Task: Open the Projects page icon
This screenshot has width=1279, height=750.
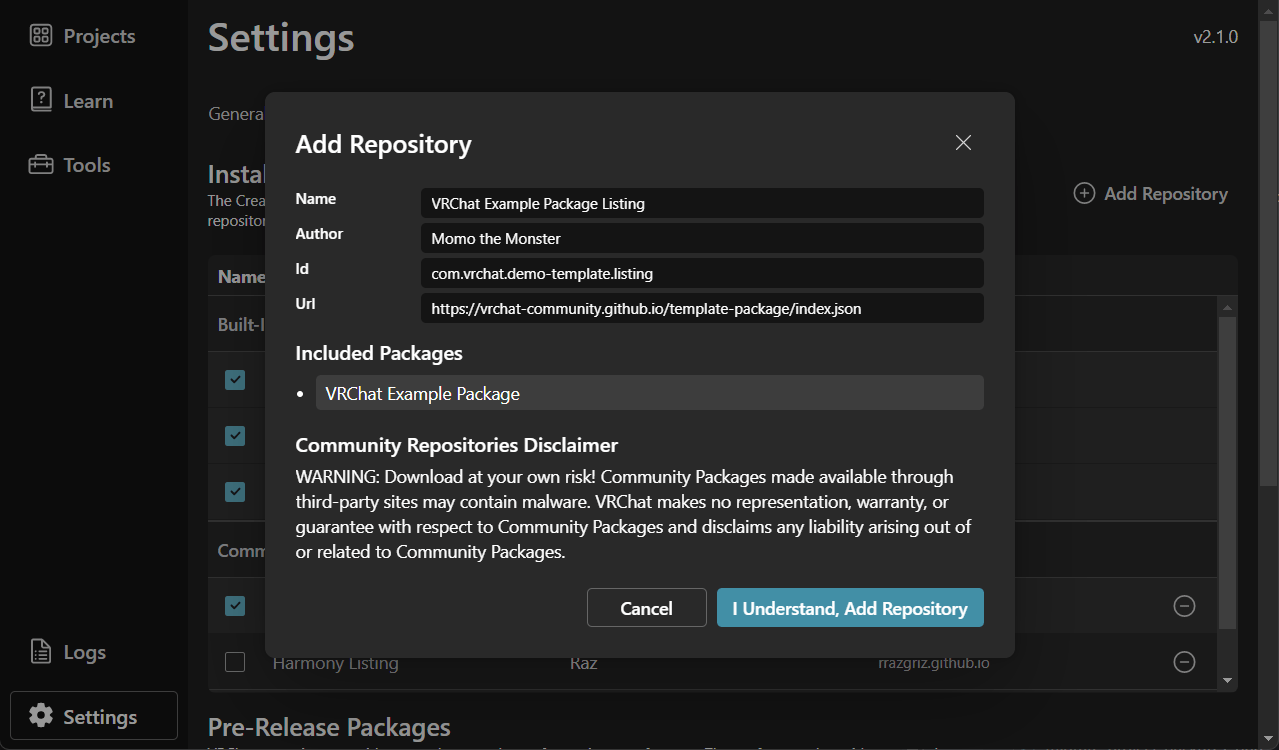Action: point(41,36)
